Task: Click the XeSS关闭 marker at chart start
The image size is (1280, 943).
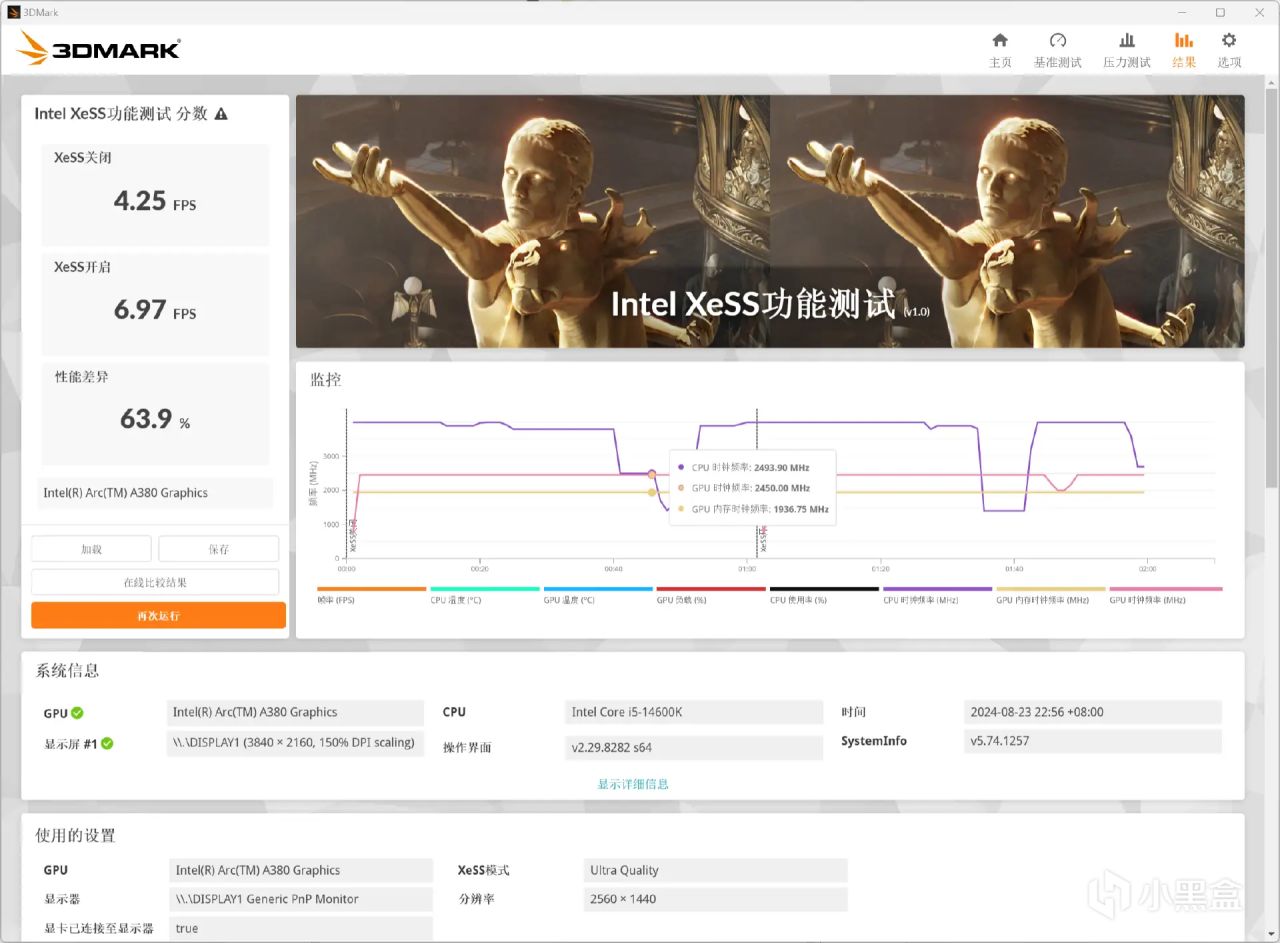Action: click(349, 485)
